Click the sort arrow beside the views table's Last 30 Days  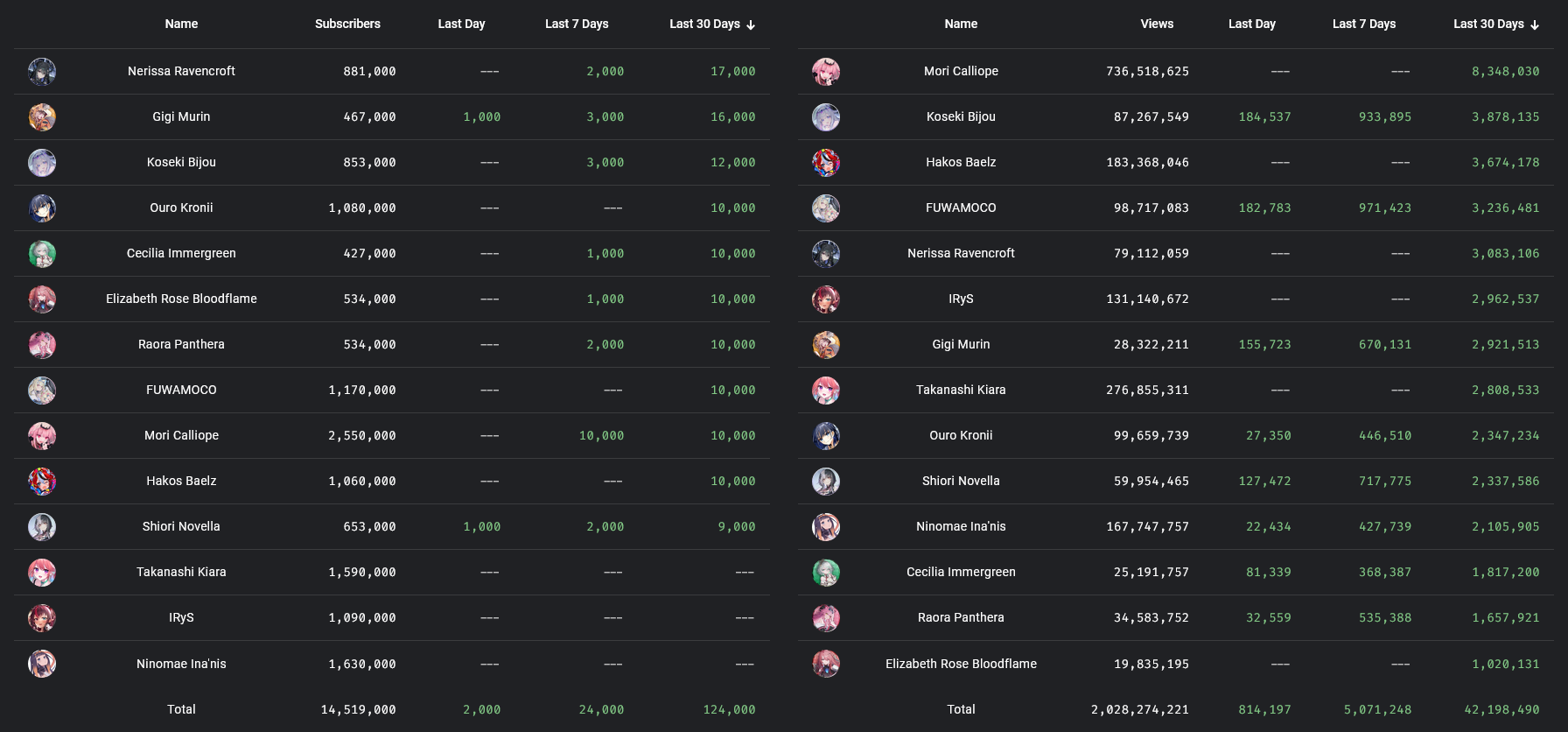[x=1535, y=25]
